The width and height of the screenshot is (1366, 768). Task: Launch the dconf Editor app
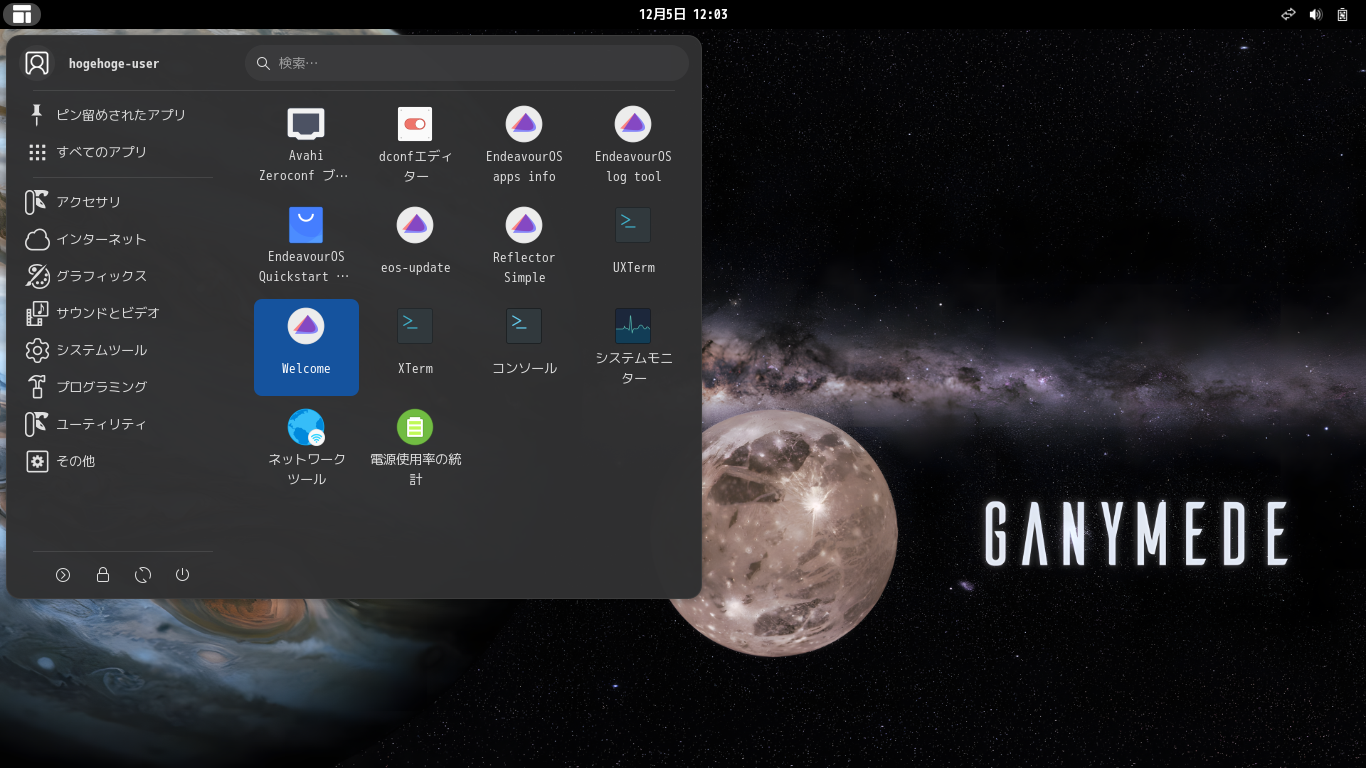coord(415,145)
